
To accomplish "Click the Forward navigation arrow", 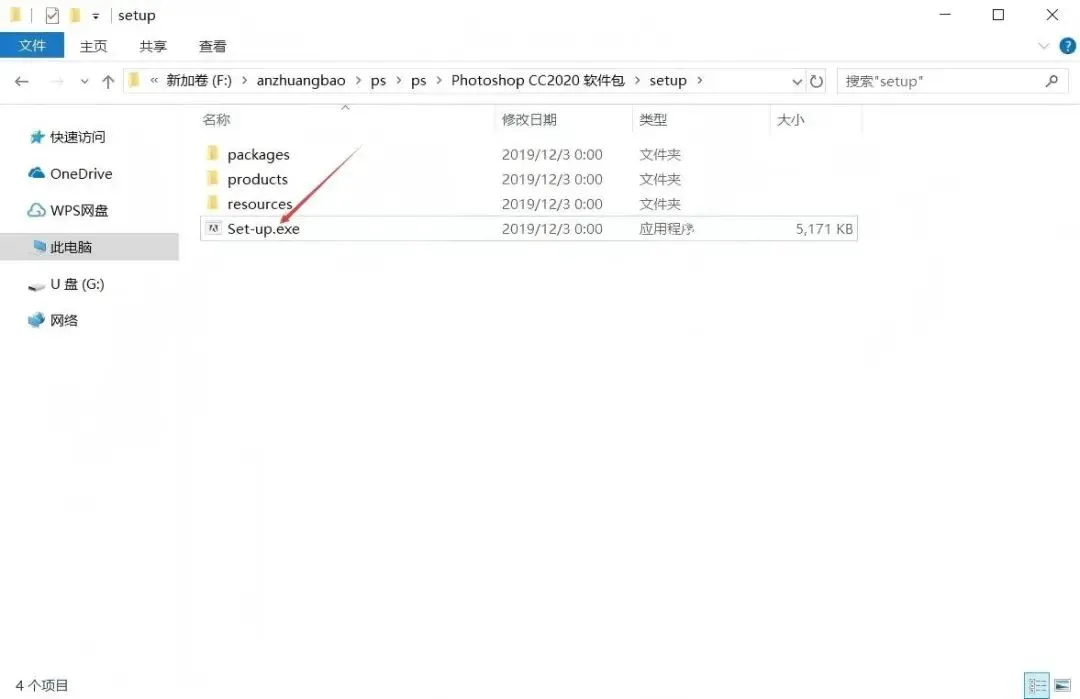I will click(57, 81).
